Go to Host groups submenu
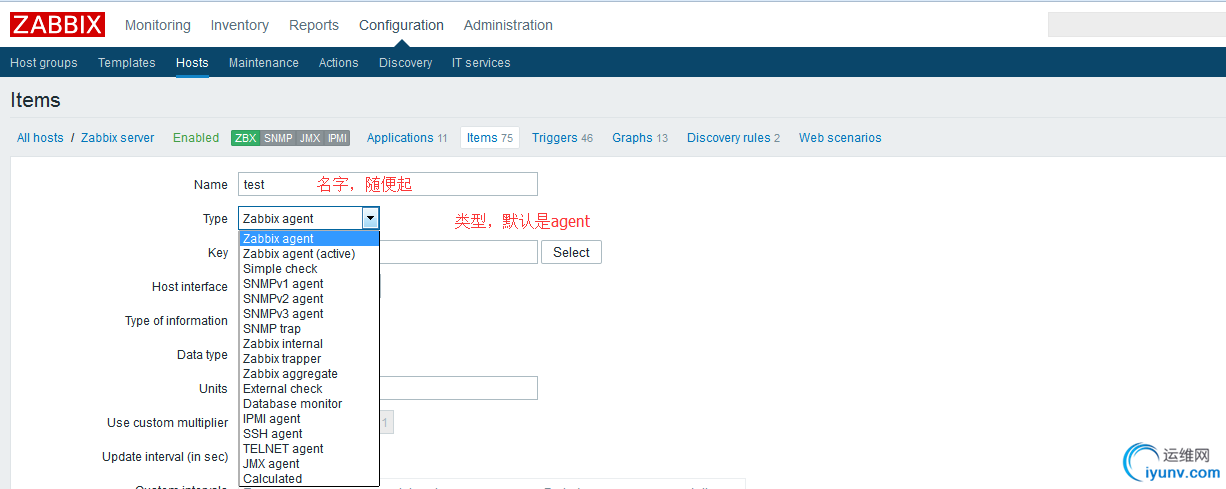The height and width of the screenshot is (489, 1226). coord(44,62)
